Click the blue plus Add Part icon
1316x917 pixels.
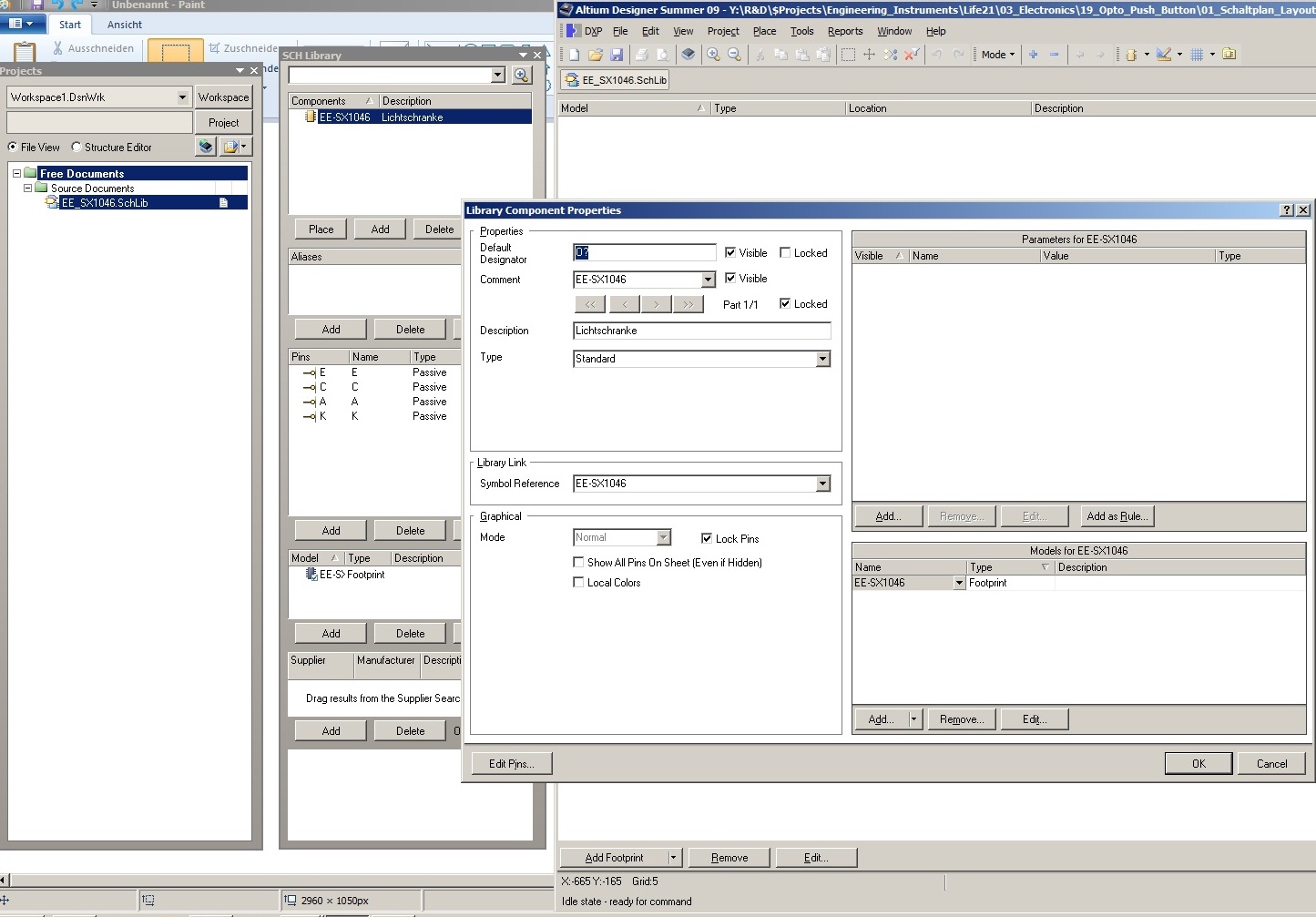(x=1033, y=55)
